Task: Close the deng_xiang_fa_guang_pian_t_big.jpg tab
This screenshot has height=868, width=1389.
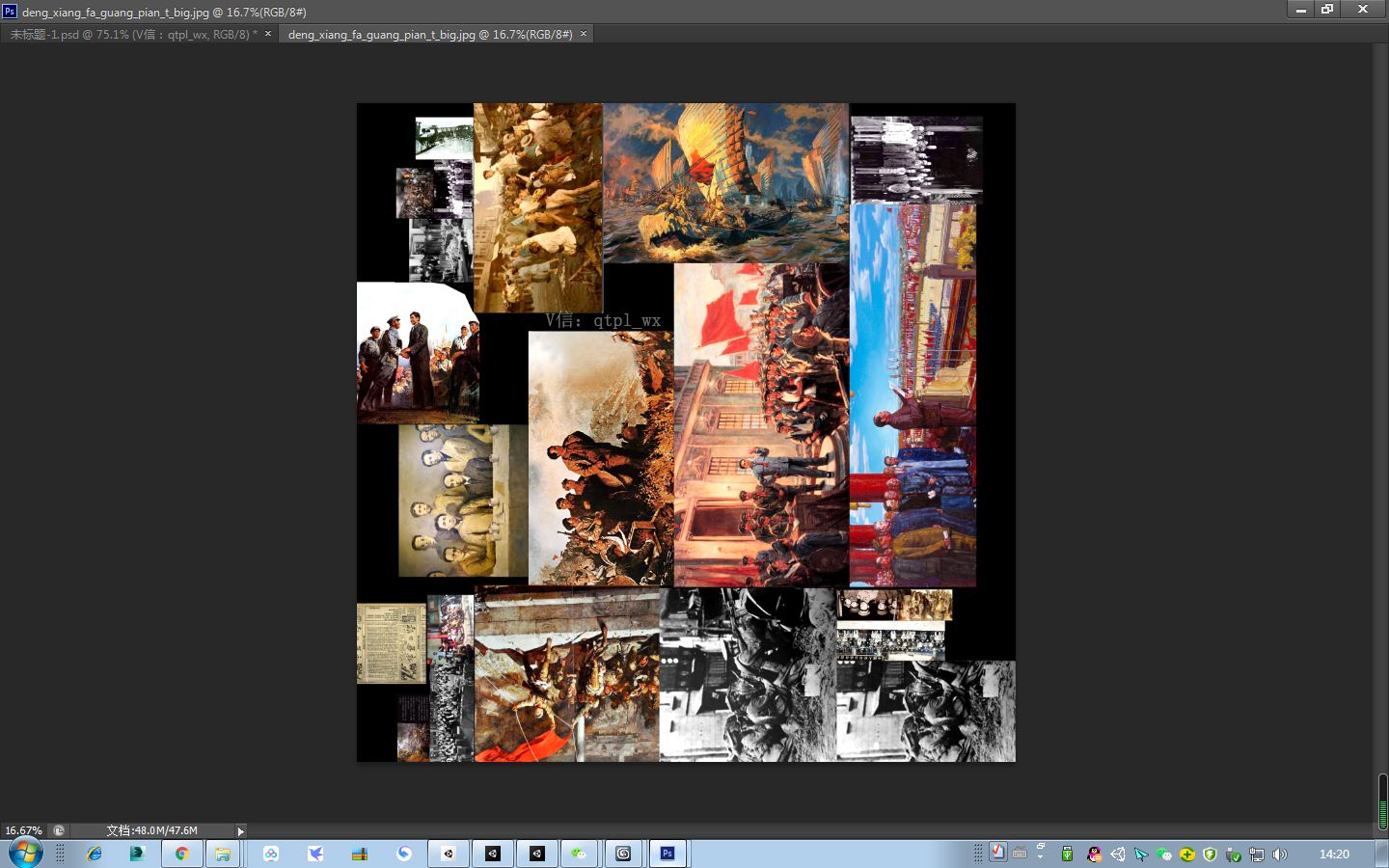Action: [584, 34]
